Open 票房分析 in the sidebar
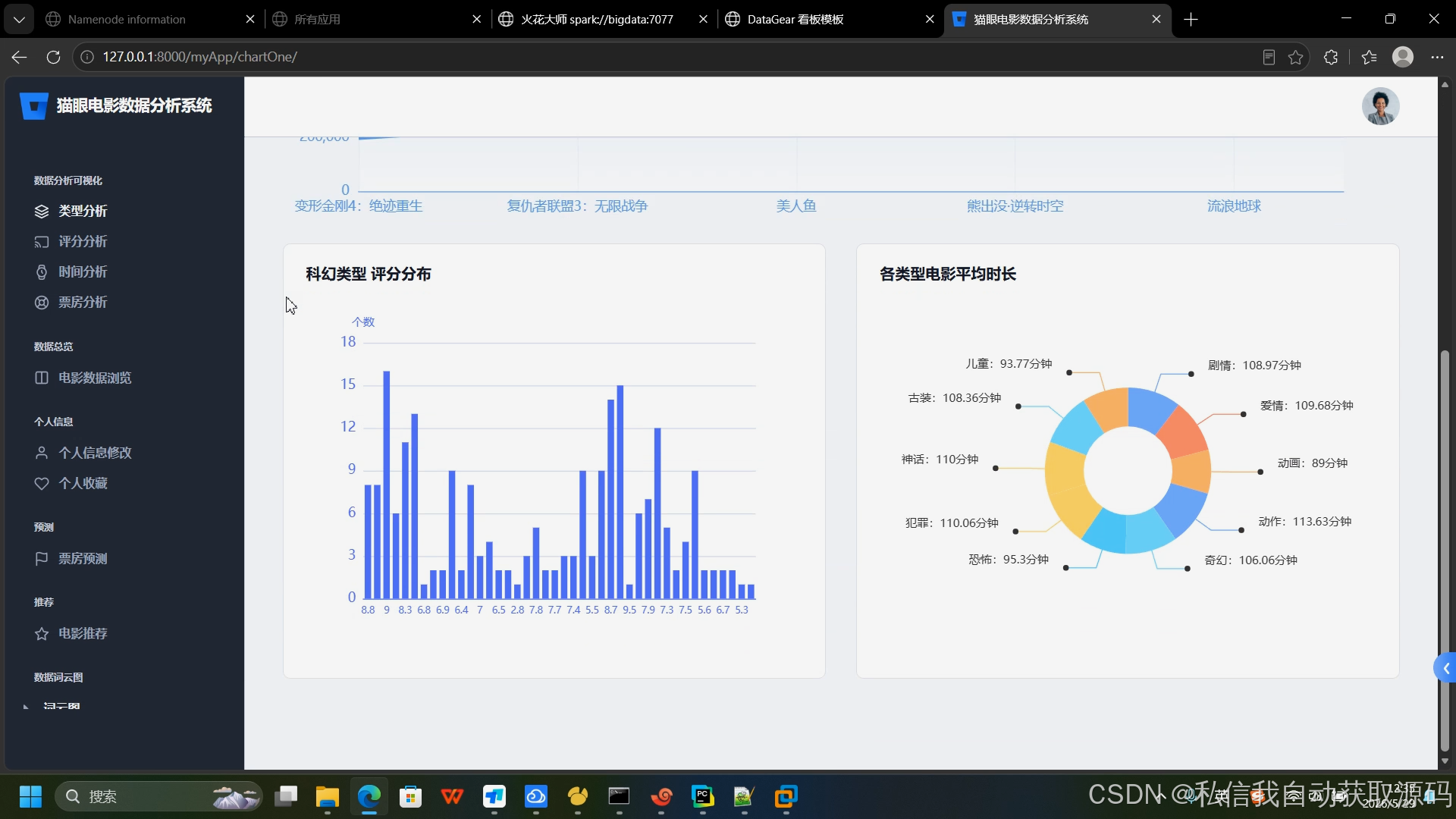1456x819 pixels. [x=83, y=302]
